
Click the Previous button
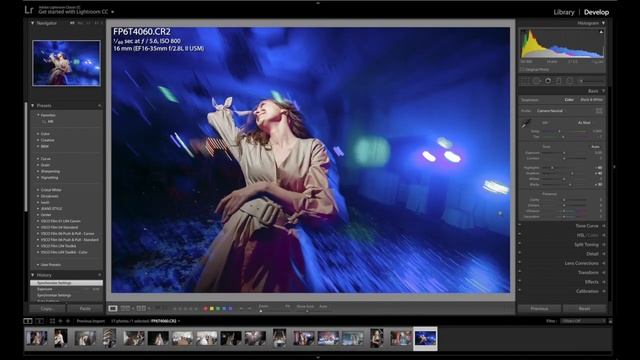(539, 309)
